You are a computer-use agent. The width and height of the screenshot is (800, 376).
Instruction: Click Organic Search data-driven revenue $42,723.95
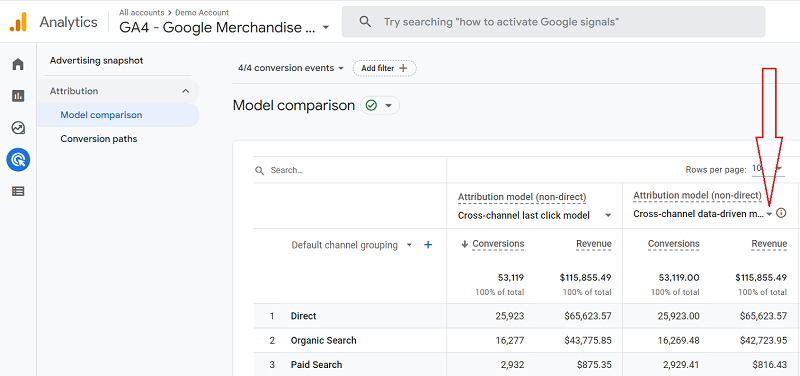pos(763,340)
